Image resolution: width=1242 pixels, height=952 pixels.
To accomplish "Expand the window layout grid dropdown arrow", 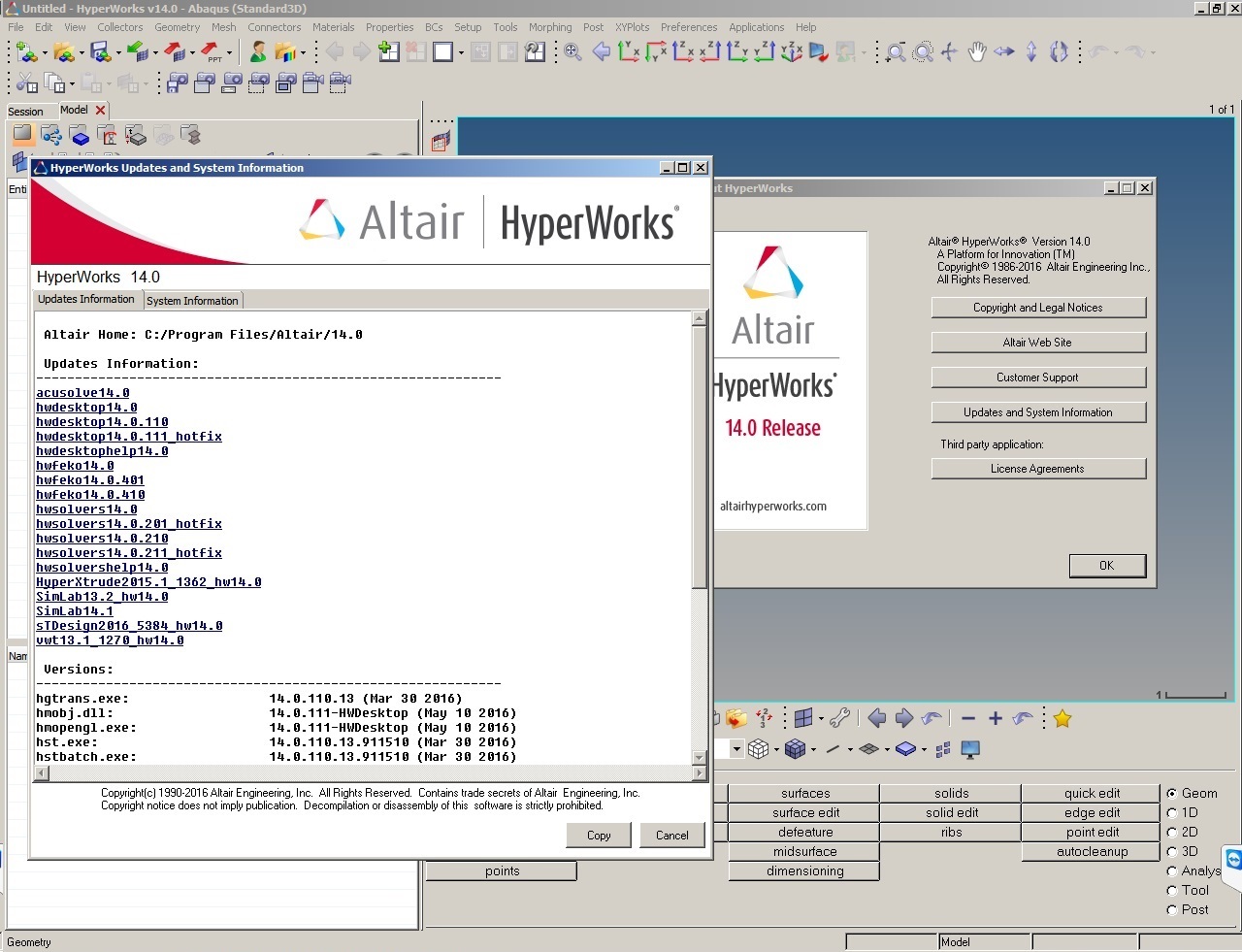I will click(x=821, y=718).
